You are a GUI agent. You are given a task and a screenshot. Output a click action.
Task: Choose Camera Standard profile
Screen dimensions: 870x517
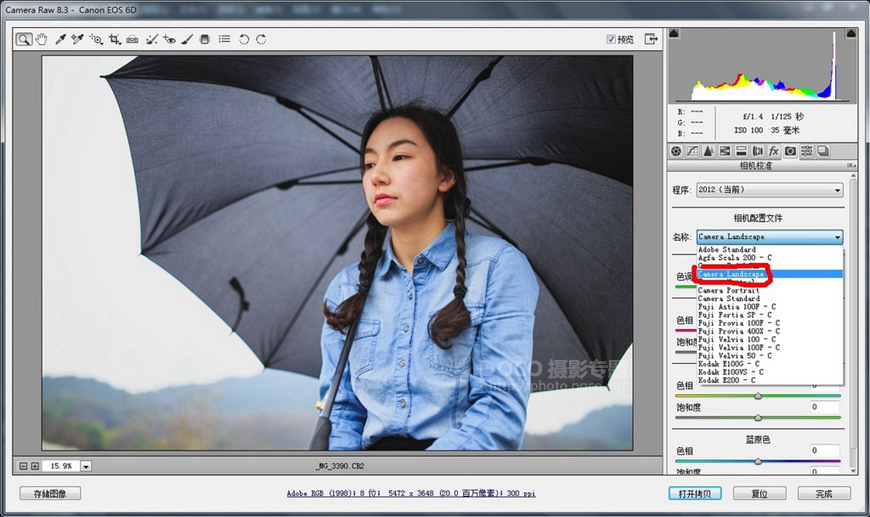coord(770,298)
